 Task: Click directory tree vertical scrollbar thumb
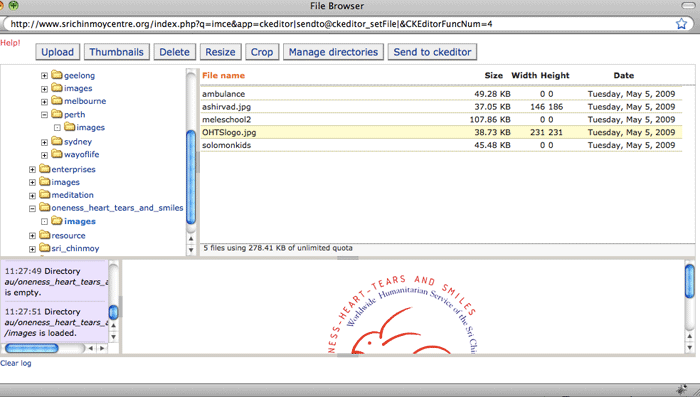(191, 177)
